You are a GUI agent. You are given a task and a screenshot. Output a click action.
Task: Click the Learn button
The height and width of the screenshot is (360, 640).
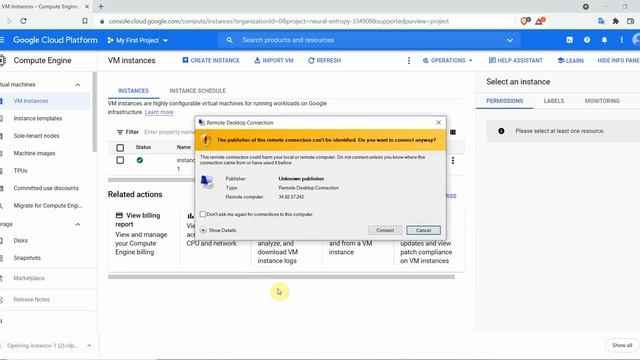(571, 60)
